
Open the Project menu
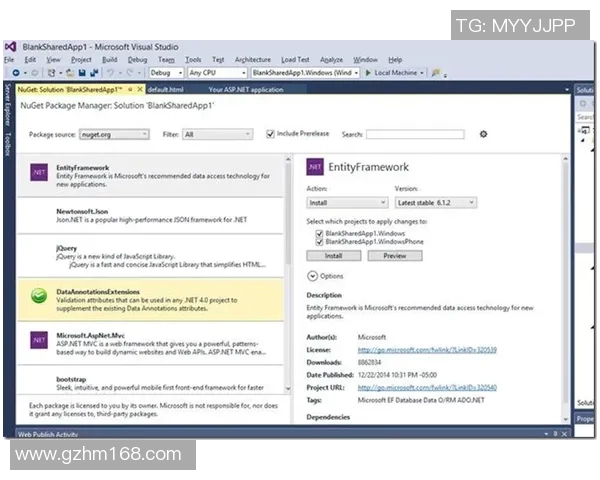pyautogui.click(x=81, y=60)
